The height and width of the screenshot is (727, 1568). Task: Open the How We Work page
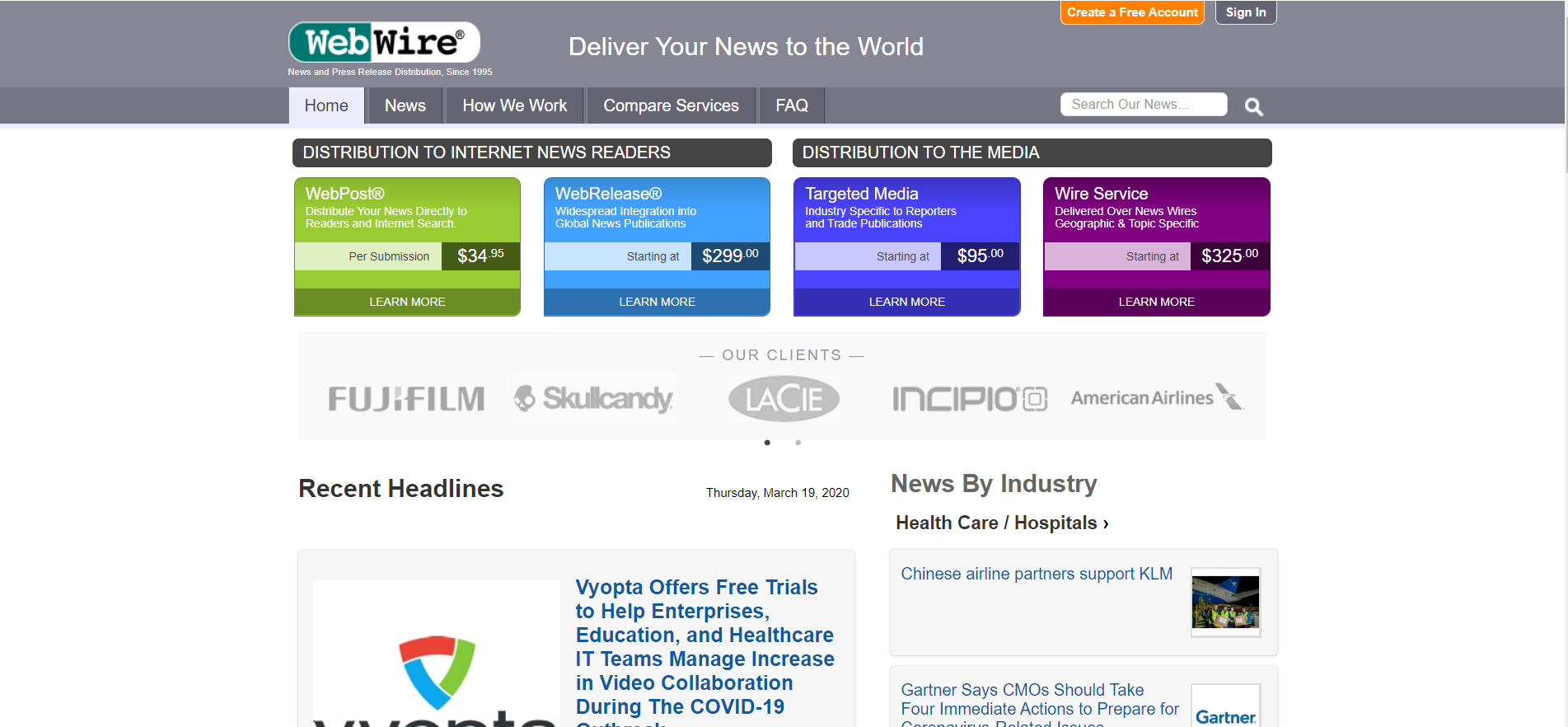(515, 106)
